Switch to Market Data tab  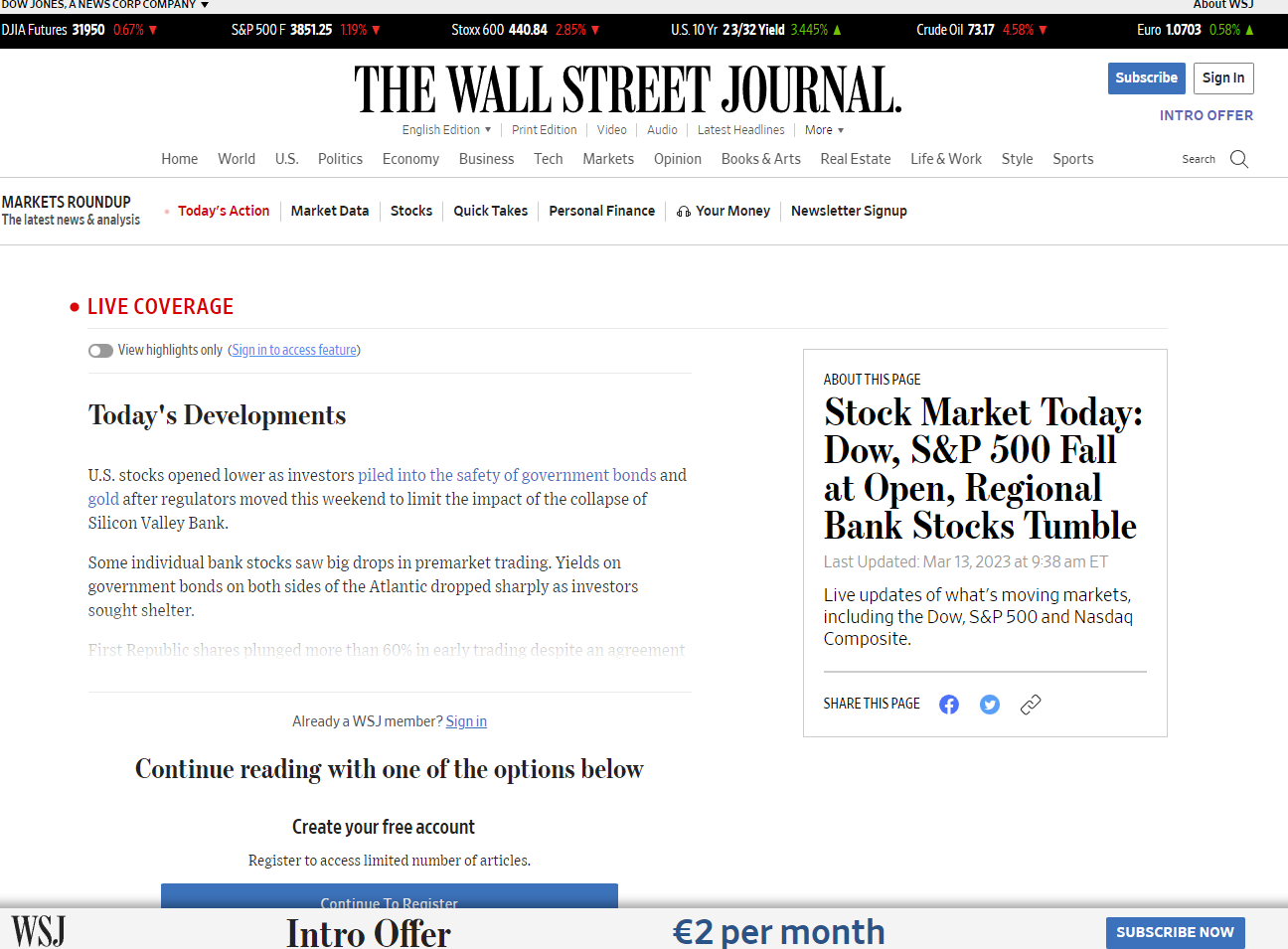330,211
